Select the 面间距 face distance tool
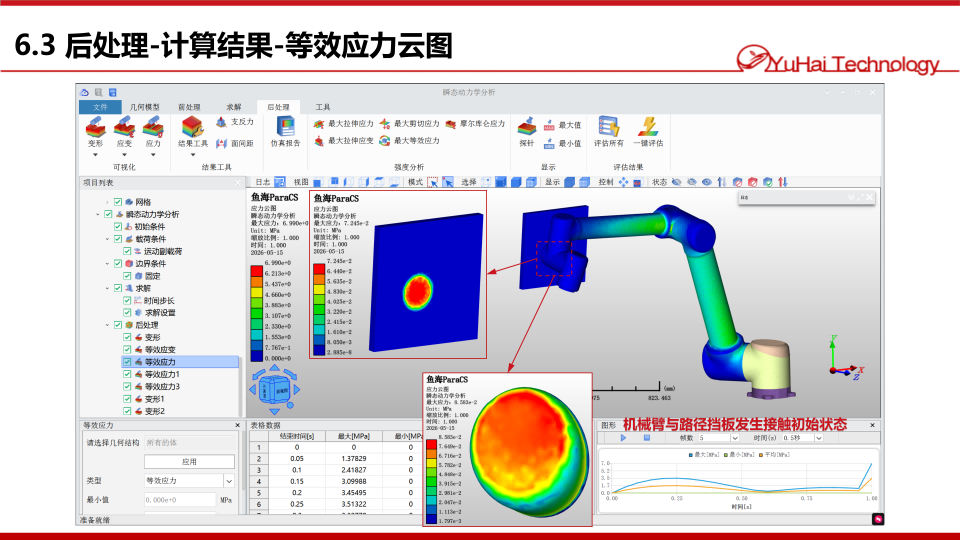This screenshot has height=540, width=960. (x=235, y=143)
